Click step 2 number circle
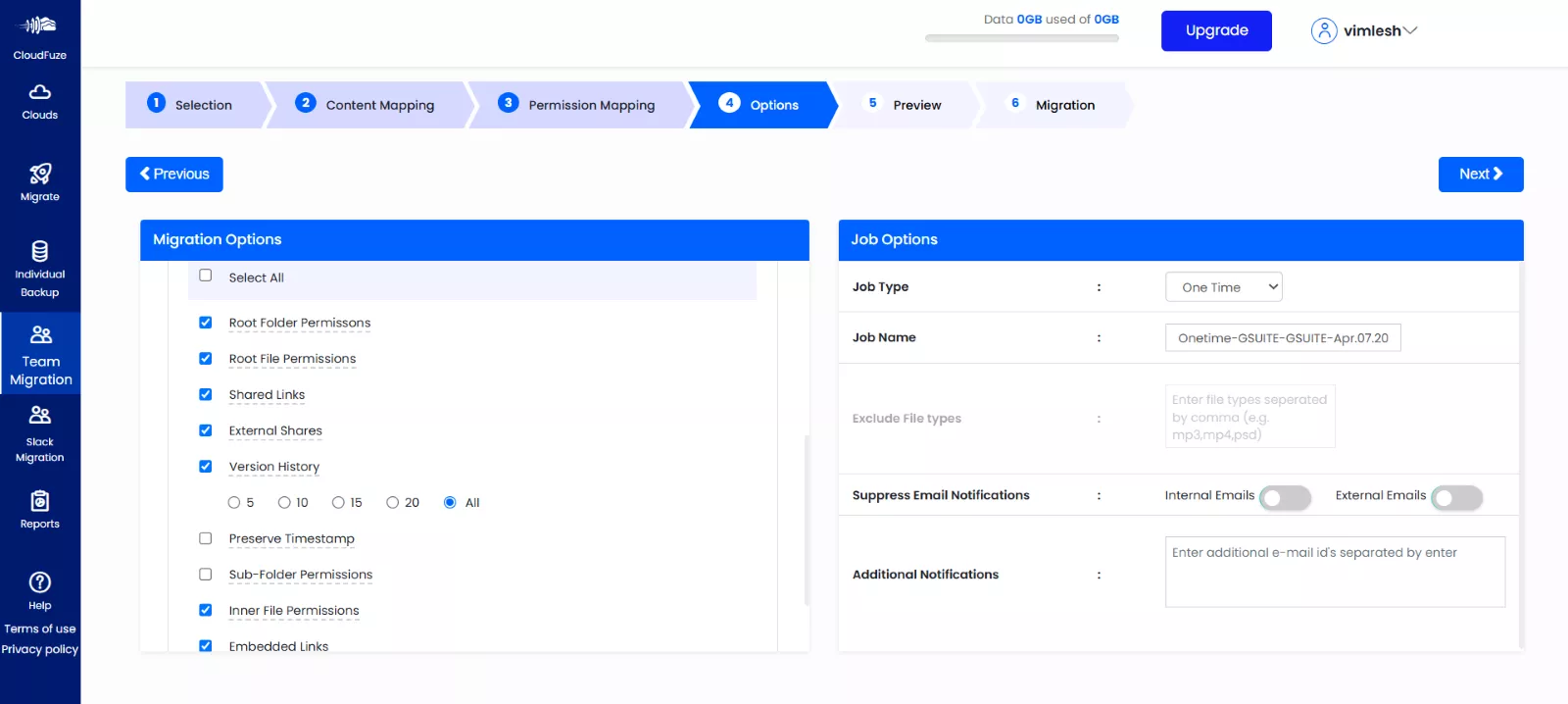Viewport: 1568px width, 704px height. (306, 103)
